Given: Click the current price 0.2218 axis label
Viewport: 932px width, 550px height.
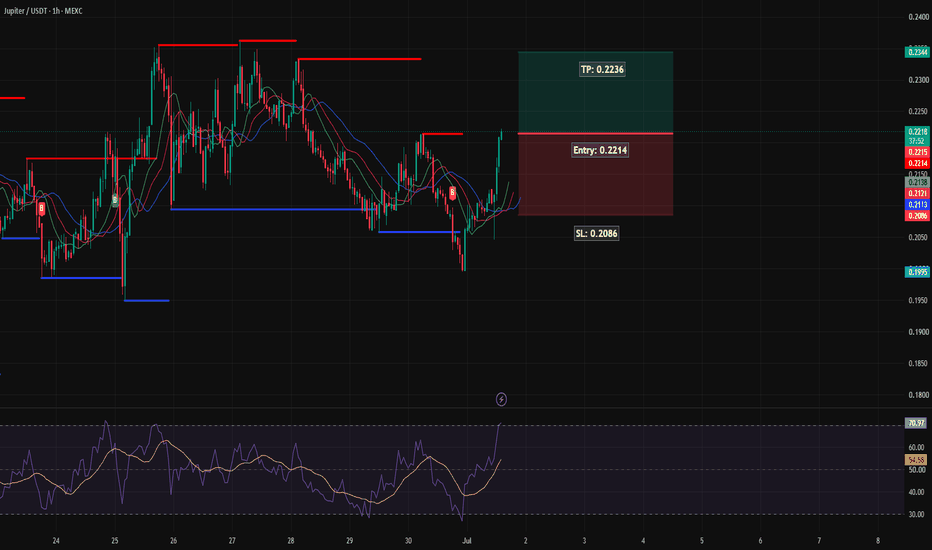Looking at the screenshot, I should click(917, 131).
